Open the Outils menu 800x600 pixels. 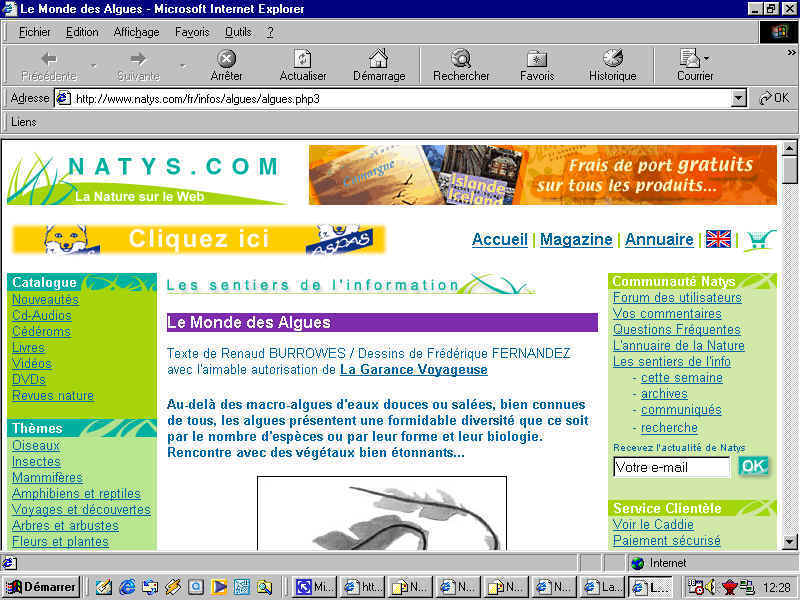[238, 32]
